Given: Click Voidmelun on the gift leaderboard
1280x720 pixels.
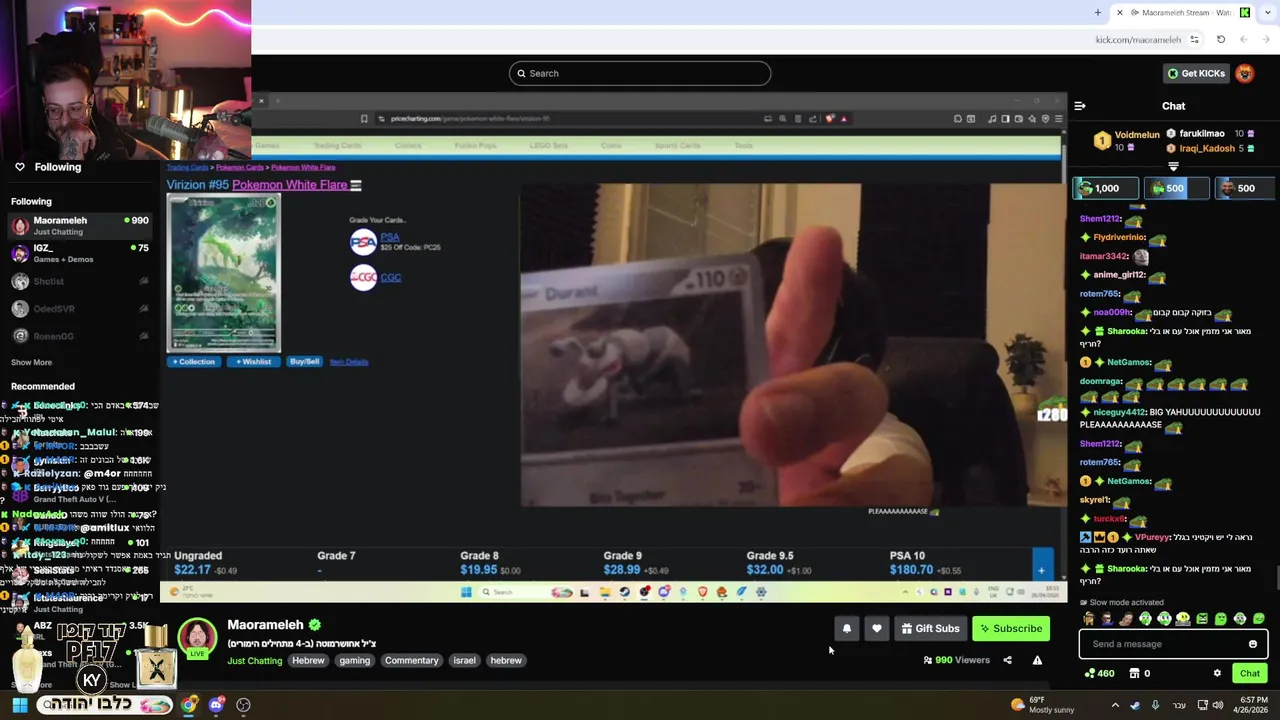Looking at the screenshot, I should [1136, 134].
